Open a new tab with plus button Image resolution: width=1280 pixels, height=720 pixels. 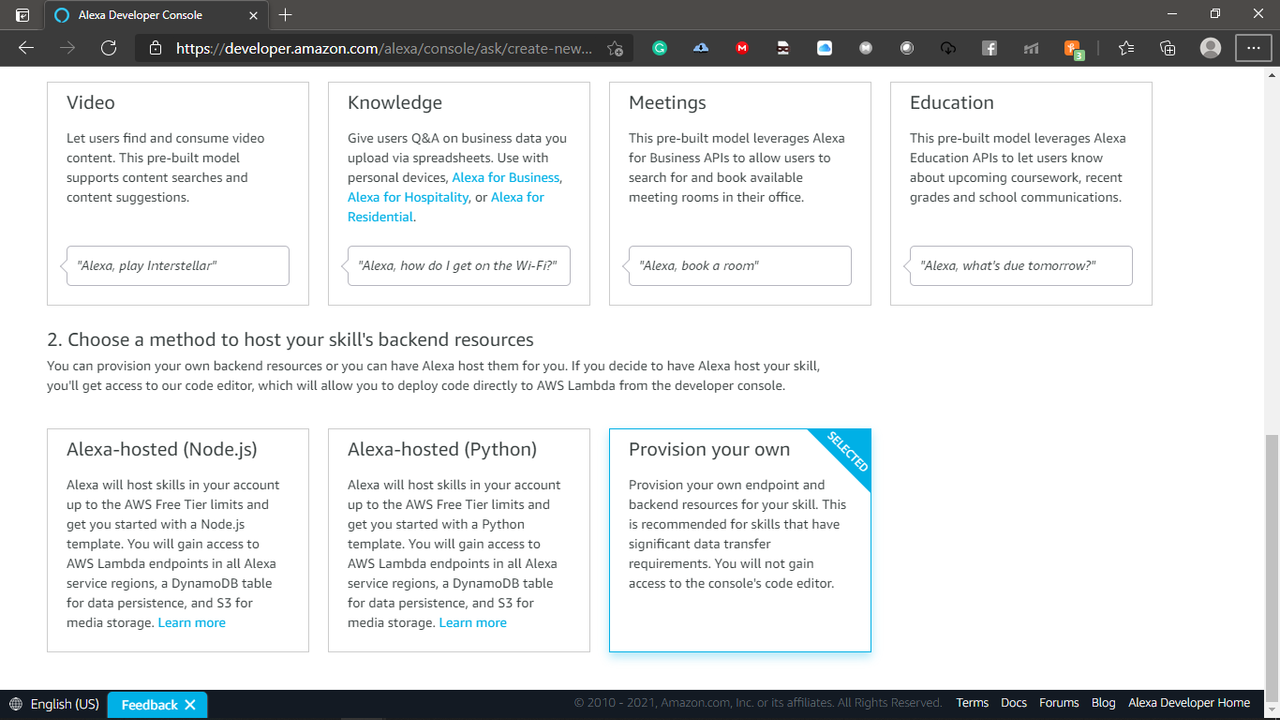pyautogui.click(x=286, y=15)
